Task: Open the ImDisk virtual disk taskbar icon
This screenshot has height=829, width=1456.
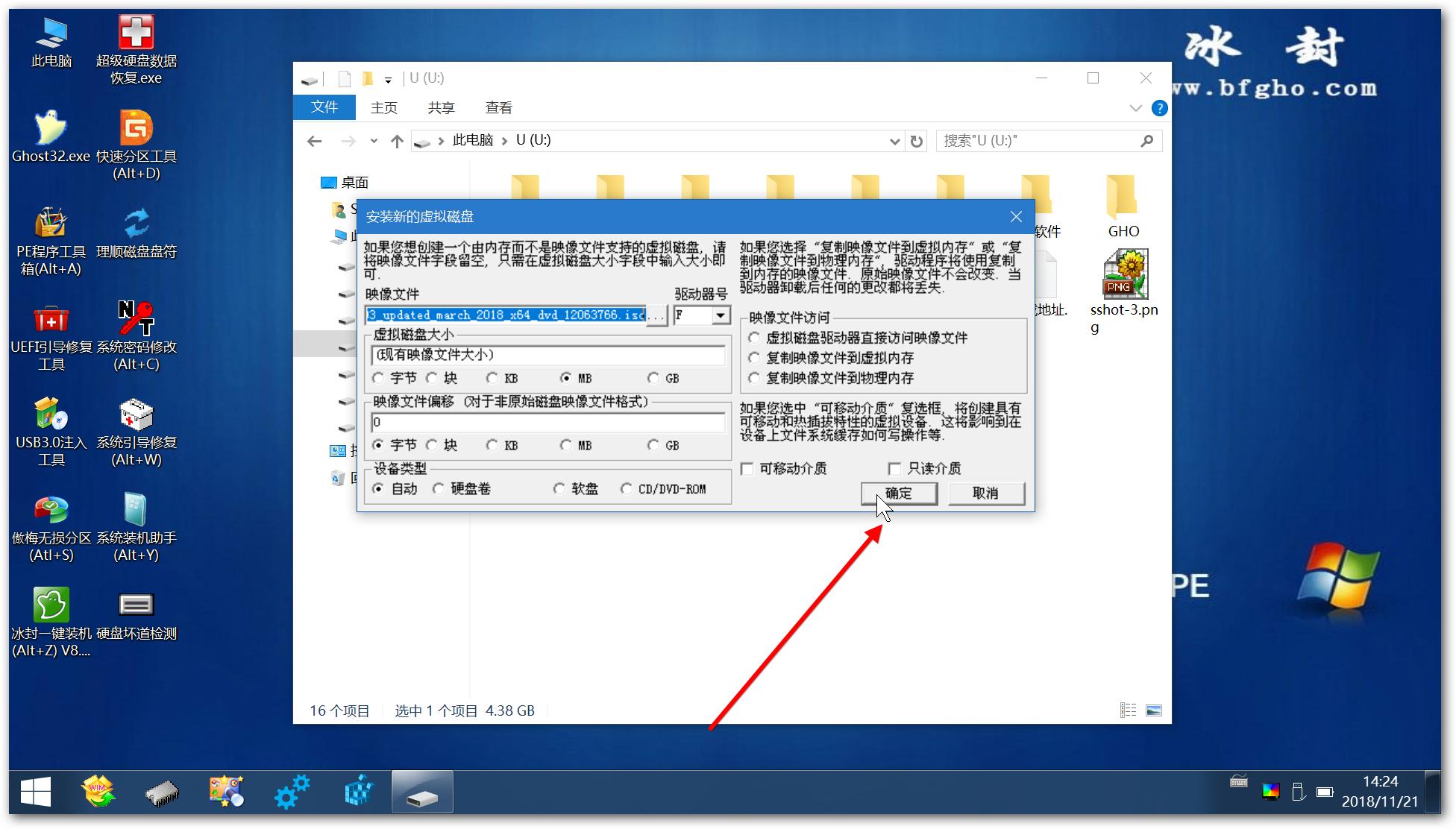Action: pos(422,792)
